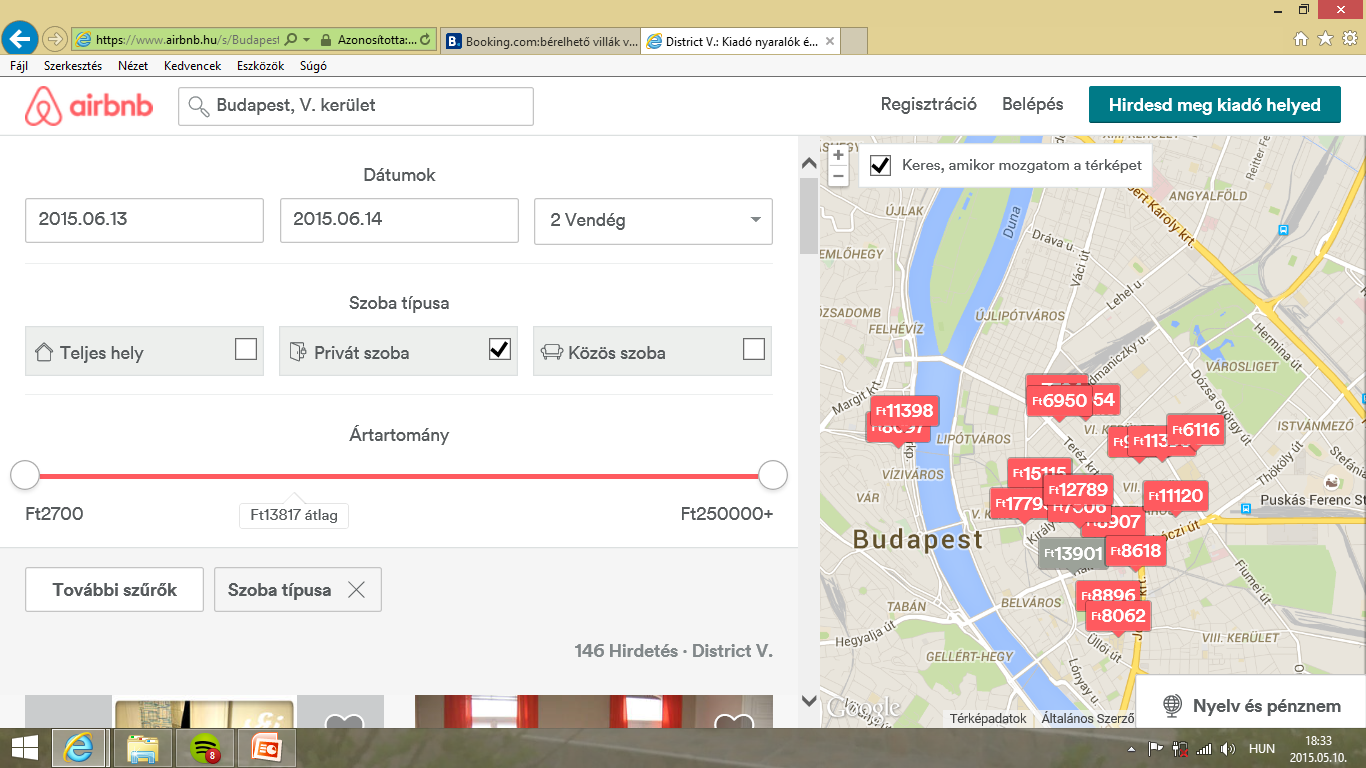Open address bar search dropdown arrow
1366x768 pixels.
tap(305, 40)
